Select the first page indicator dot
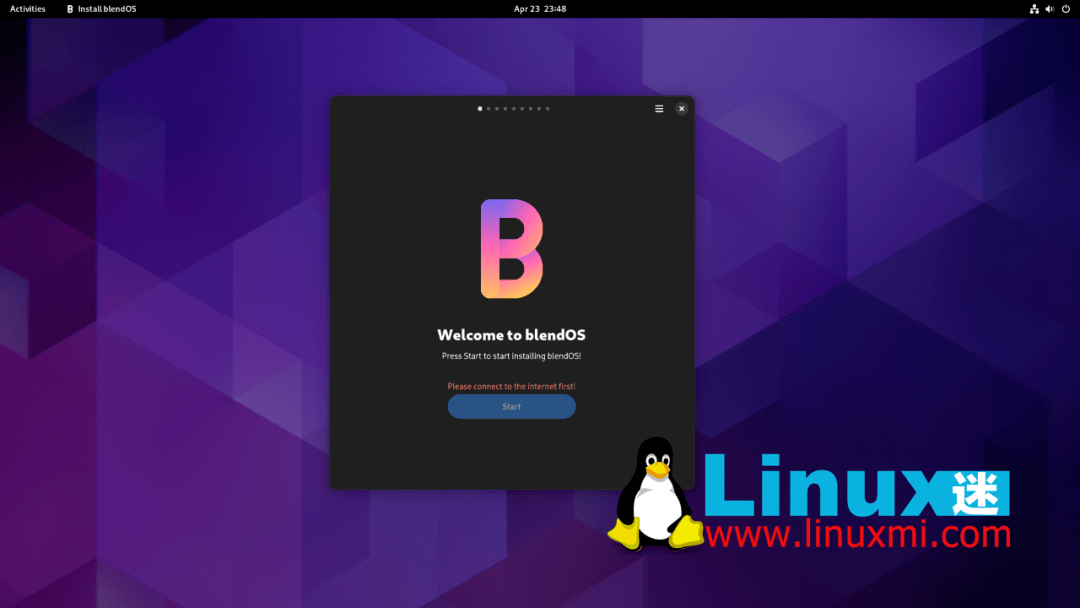The image size is (1080, 608). pos(479,108)
